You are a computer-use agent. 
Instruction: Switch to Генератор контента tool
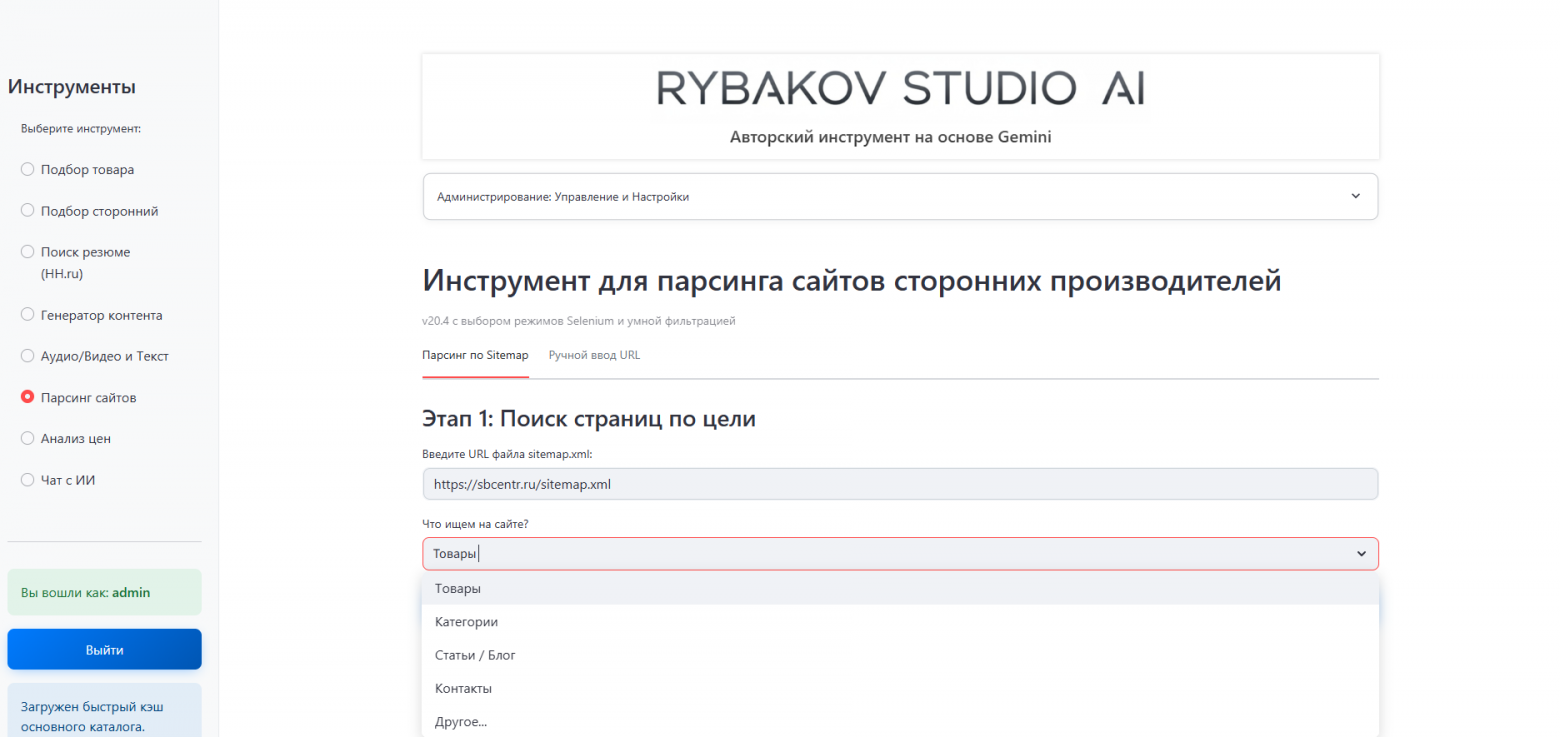click(x=28, y=315)
